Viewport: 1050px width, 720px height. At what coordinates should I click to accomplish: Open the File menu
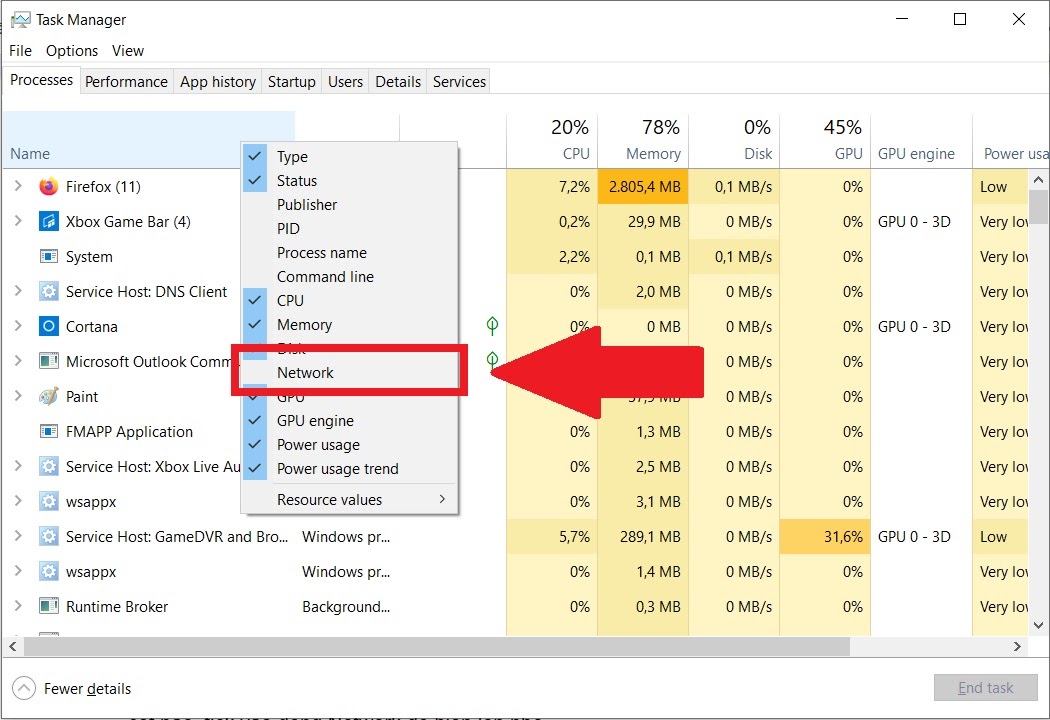tap(20, 51)
